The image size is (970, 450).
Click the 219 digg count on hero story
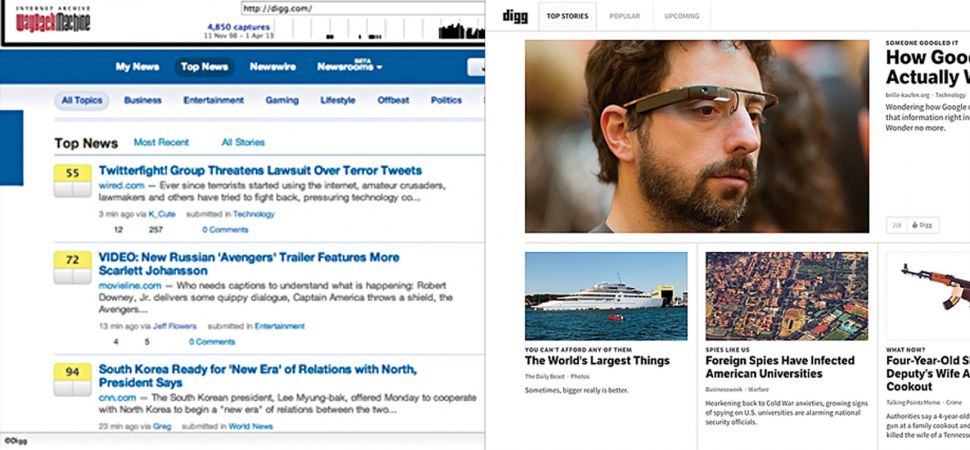click(x=897, y=225)
